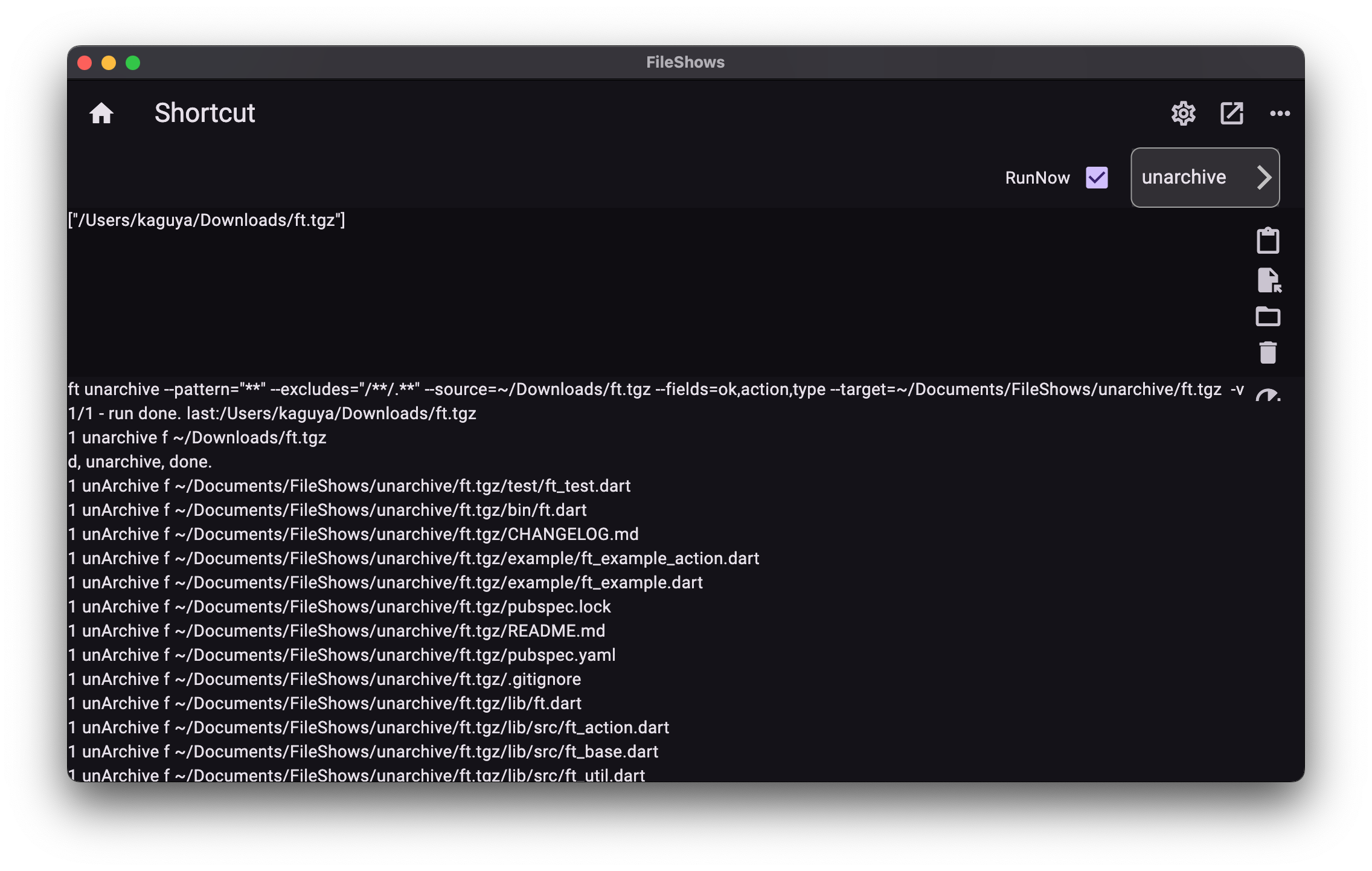Viewport: 1372px width, 871px height.
Task: Click the Shortcut page title
Action: tap(205, 113)
